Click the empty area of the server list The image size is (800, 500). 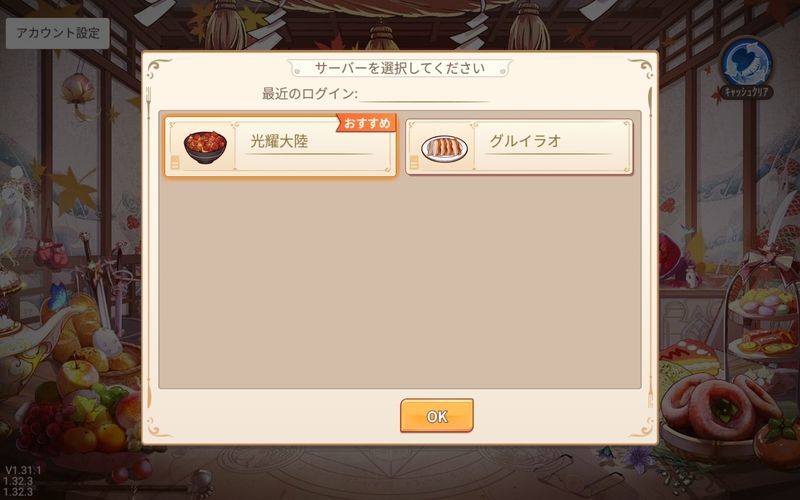tap(399, 281)
